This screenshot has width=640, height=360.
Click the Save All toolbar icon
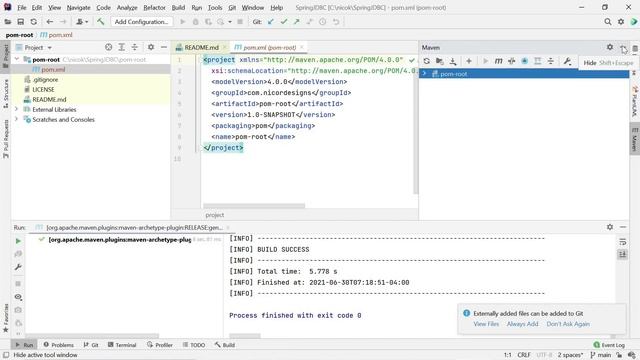coord(20,22)
